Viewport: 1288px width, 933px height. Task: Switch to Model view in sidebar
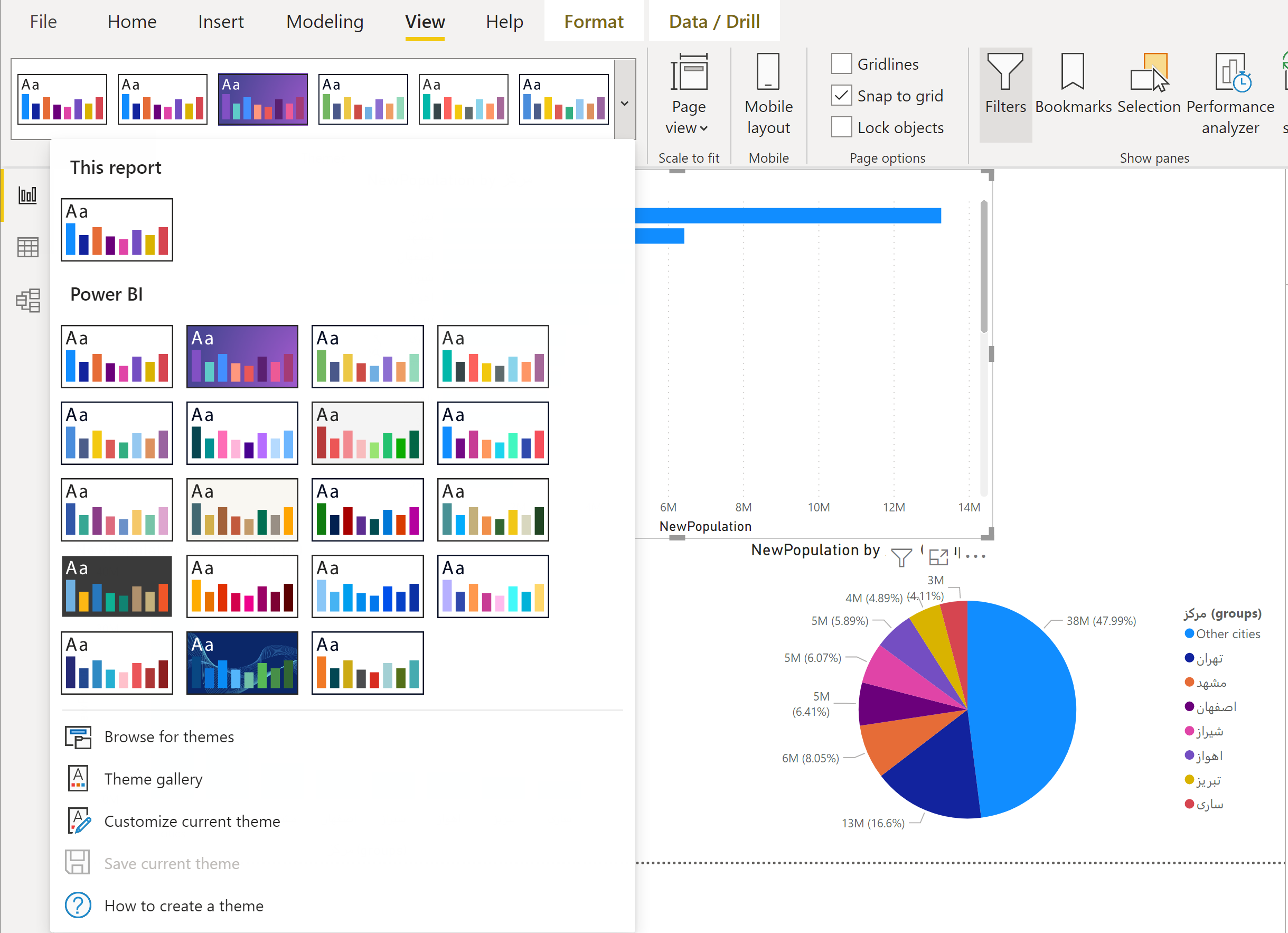click(x=28, y=301)
